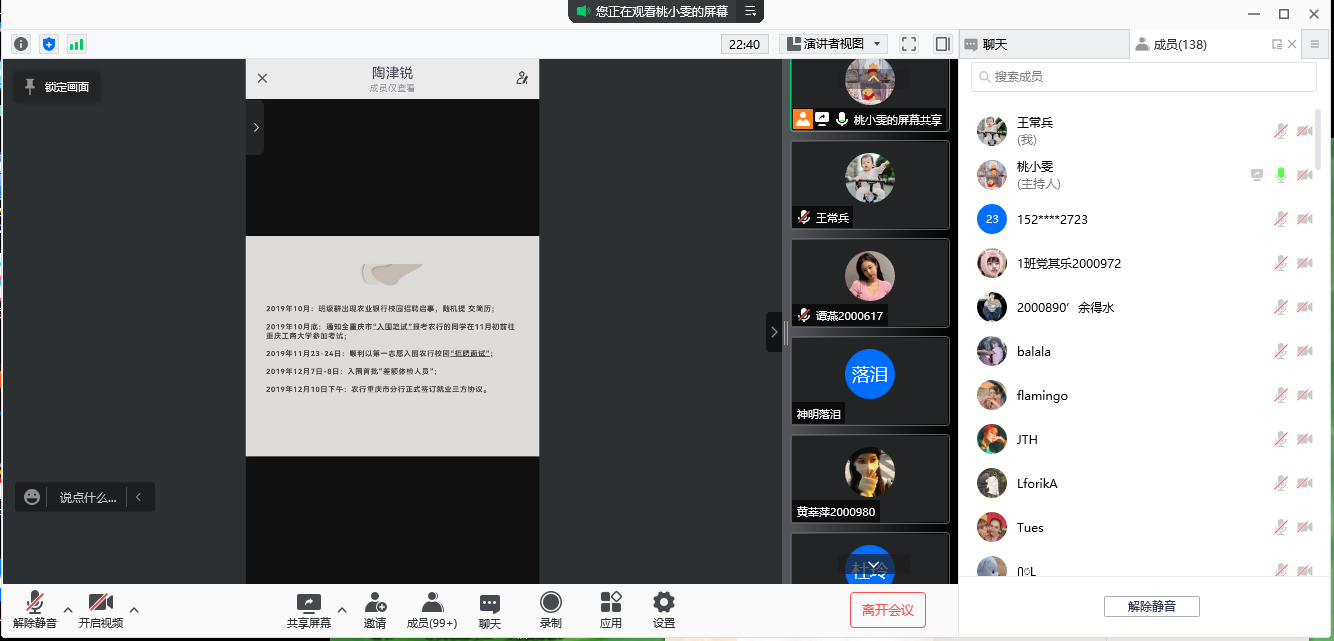Switch to the 聊天 chat tab
This screenshot has width=1334, height=641.
(1042, 44)
